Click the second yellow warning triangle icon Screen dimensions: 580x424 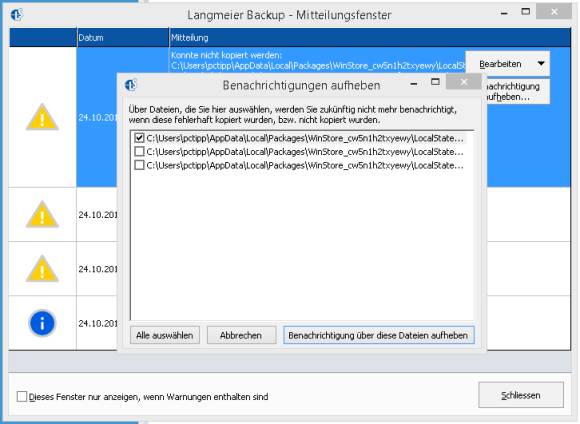[x=42, y=214]
